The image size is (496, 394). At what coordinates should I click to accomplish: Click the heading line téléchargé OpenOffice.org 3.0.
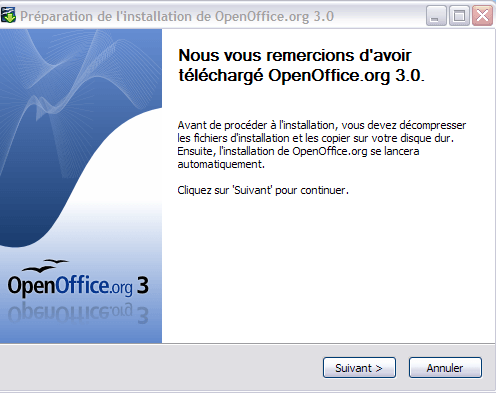(301, 75)
